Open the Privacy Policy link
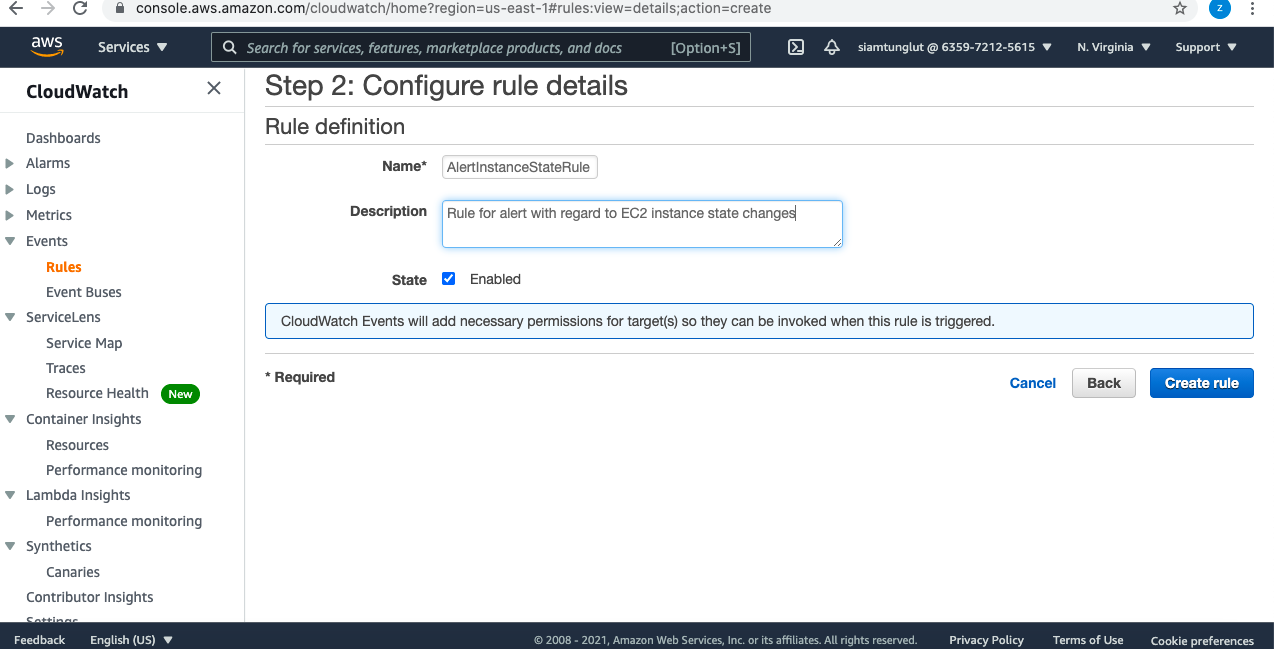1274x649 pixels. pos(986,640)
